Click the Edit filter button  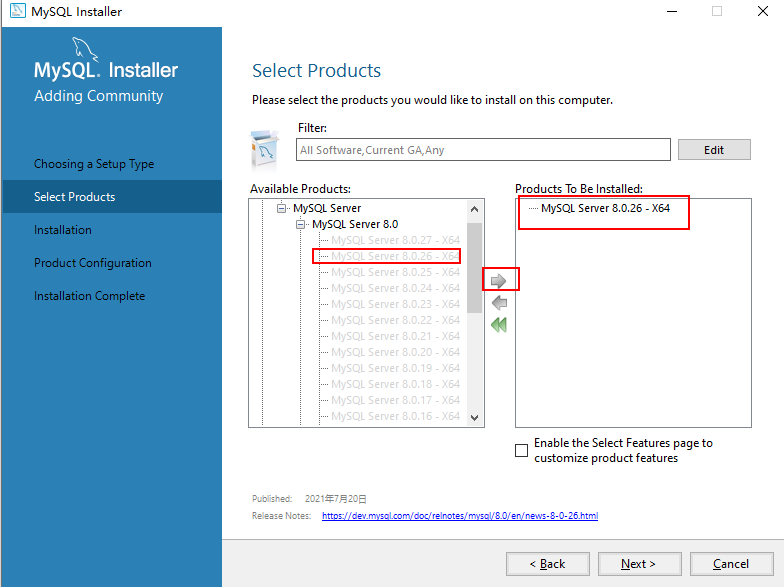[x=714, y=150]
